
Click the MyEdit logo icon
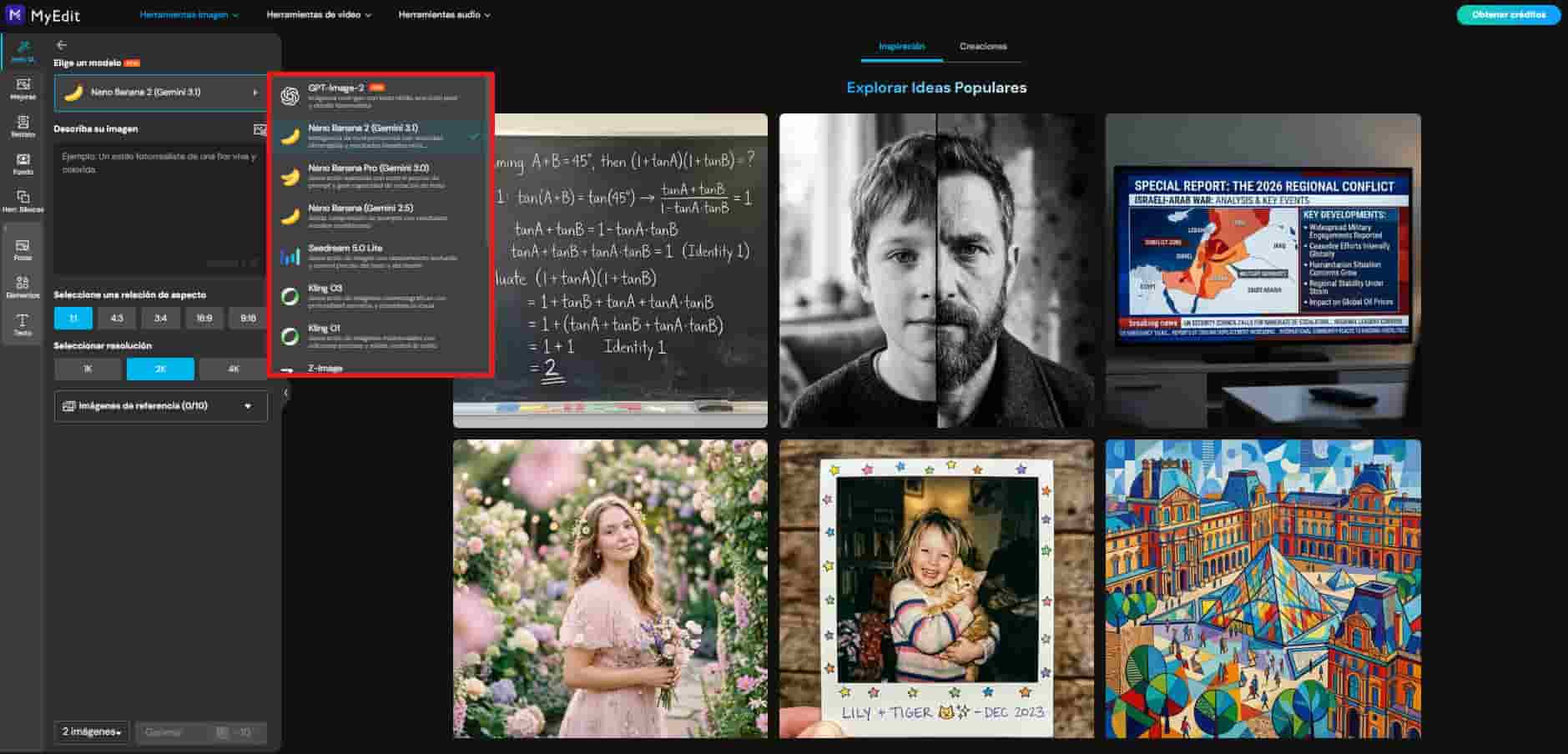tap(15, 14)
